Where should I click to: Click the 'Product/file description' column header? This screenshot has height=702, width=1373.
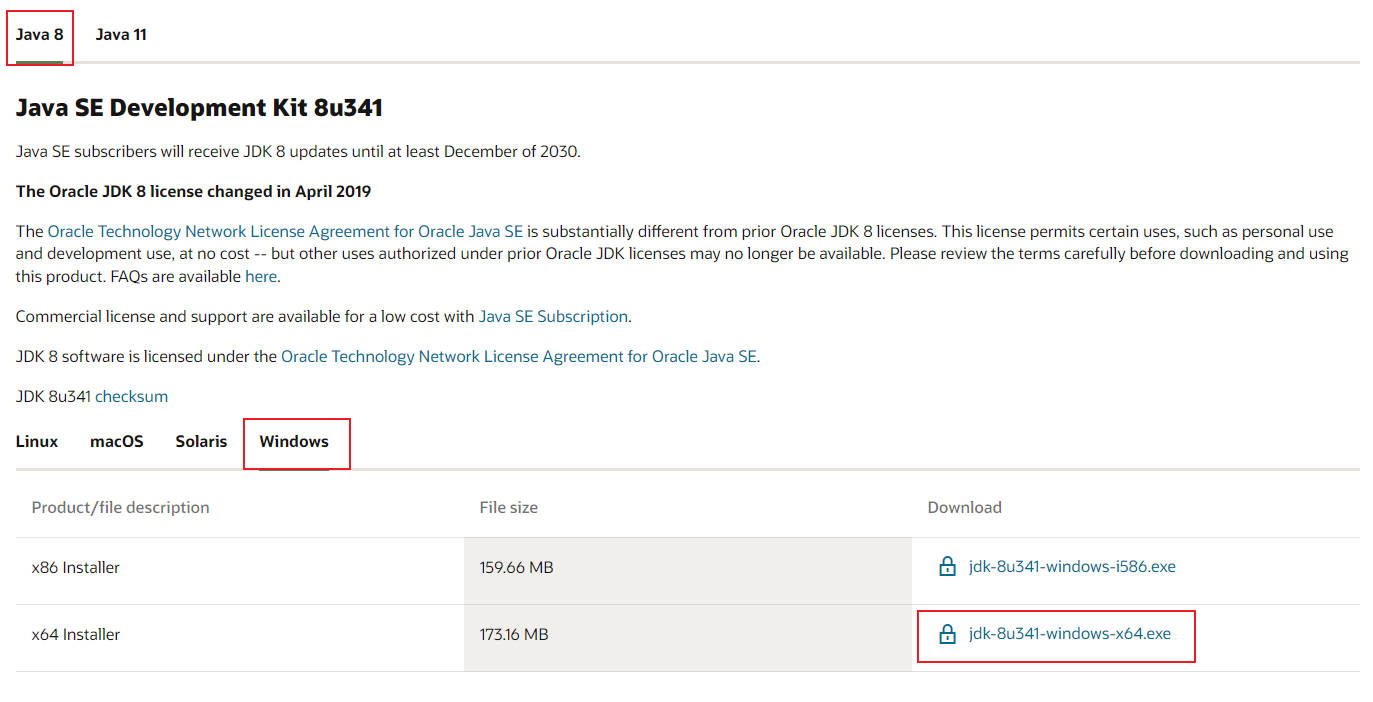[120, 508]
